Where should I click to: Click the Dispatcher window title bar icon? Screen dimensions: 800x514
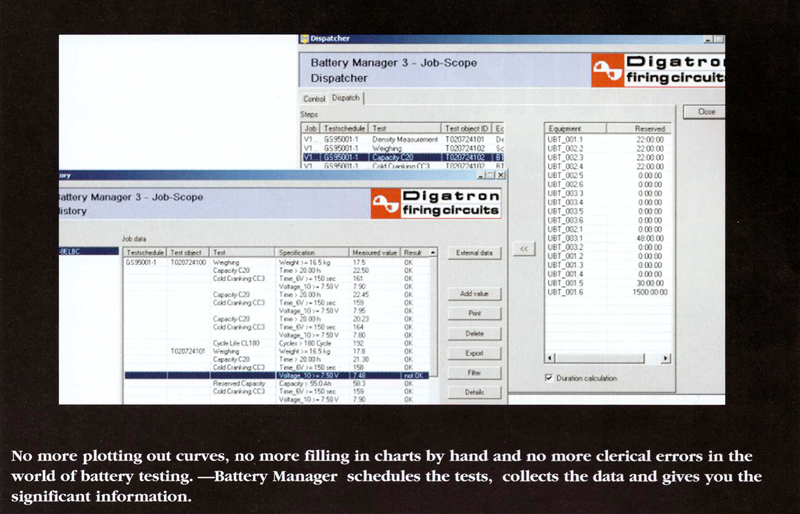[x=305, y=39]
